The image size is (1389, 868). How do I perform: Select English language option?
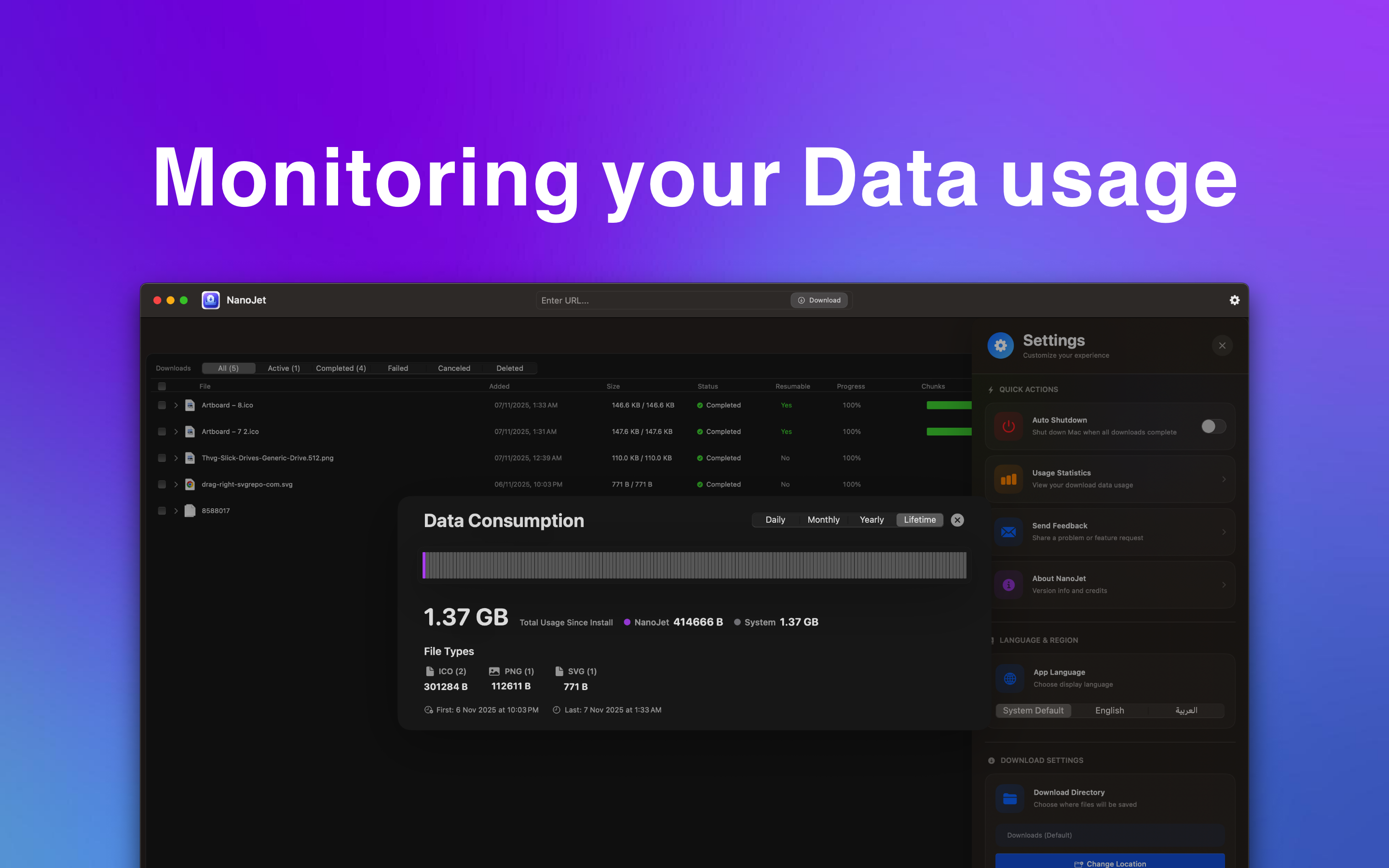[x=1109, y=711]
